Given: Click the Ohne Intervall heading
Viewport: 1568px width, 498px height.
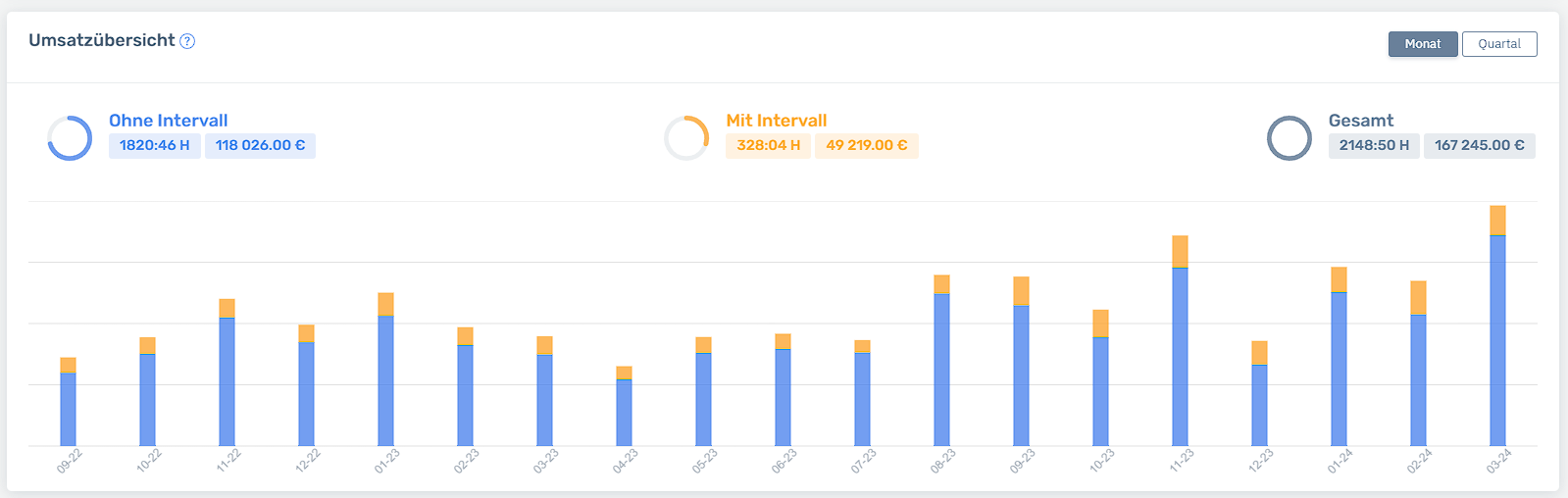Looking at the screenshot, I should pyautogui.click(x=168, y=121).
